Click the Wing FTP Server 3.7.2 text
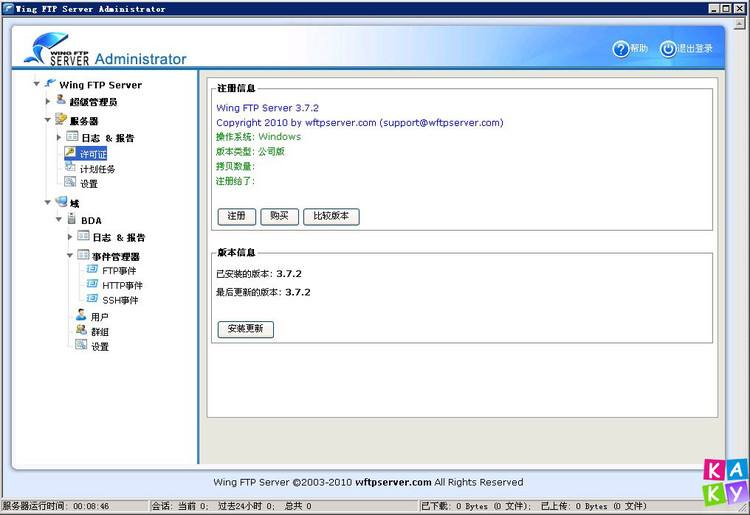This screenshot has width=750, height=515. coord(267,108)
